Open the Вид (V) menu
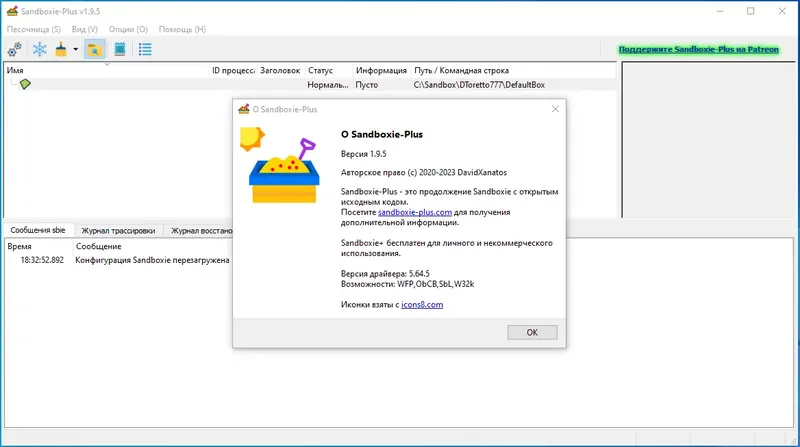The width and height of the screenshot is (800, 447). point(85,30)
